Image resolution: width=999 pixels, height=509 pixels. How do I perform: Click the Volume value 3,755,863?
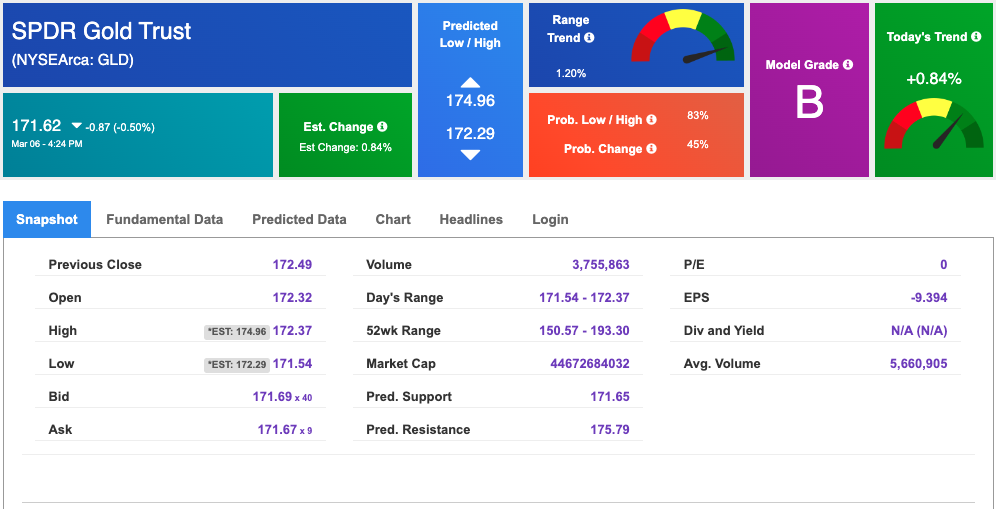coord(601,264)
